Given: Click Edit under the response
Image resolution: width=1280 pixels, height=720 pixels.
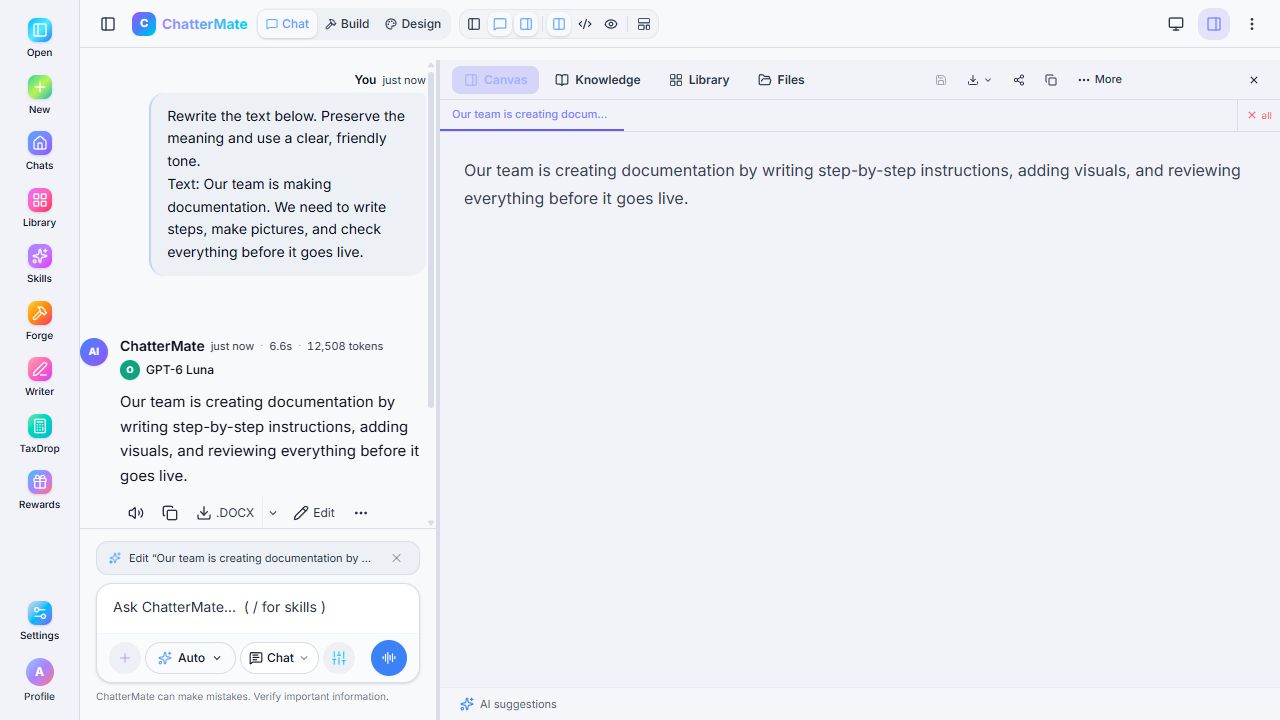Looking at the screenshot, I should click(314, 513).
